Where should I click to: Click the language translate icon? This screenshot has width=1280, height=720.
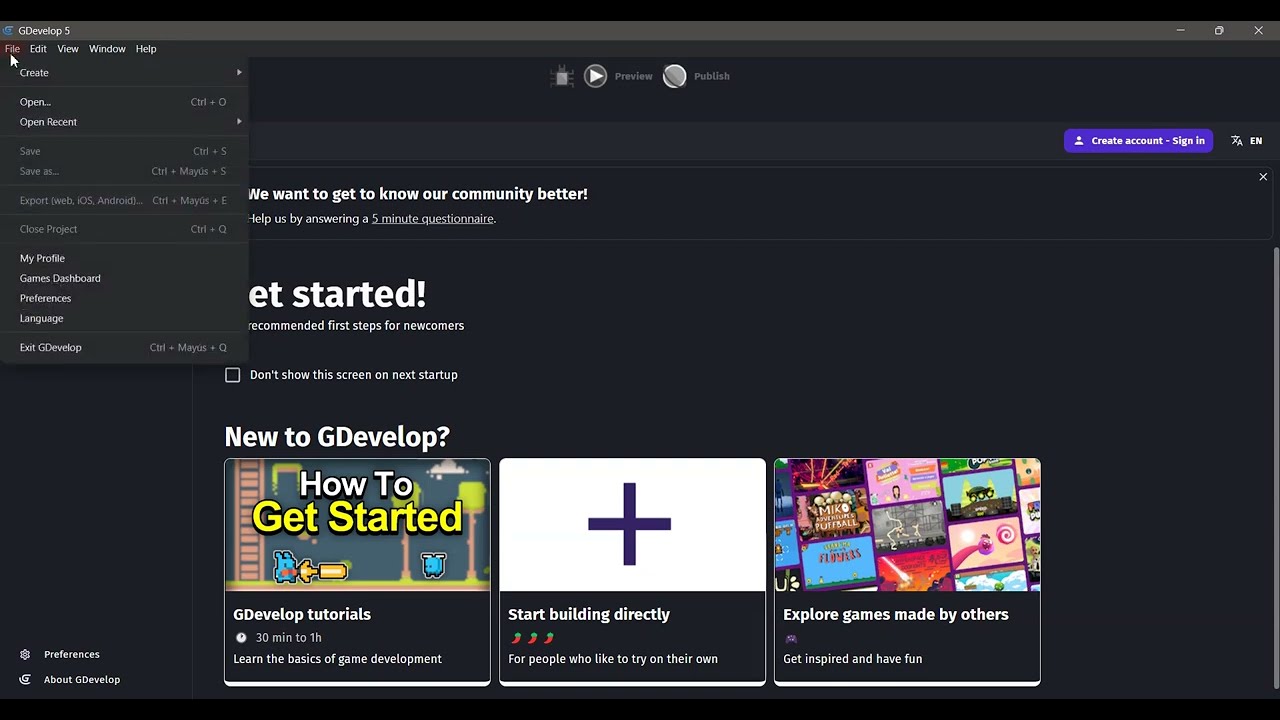click(x=1237, y=141)
